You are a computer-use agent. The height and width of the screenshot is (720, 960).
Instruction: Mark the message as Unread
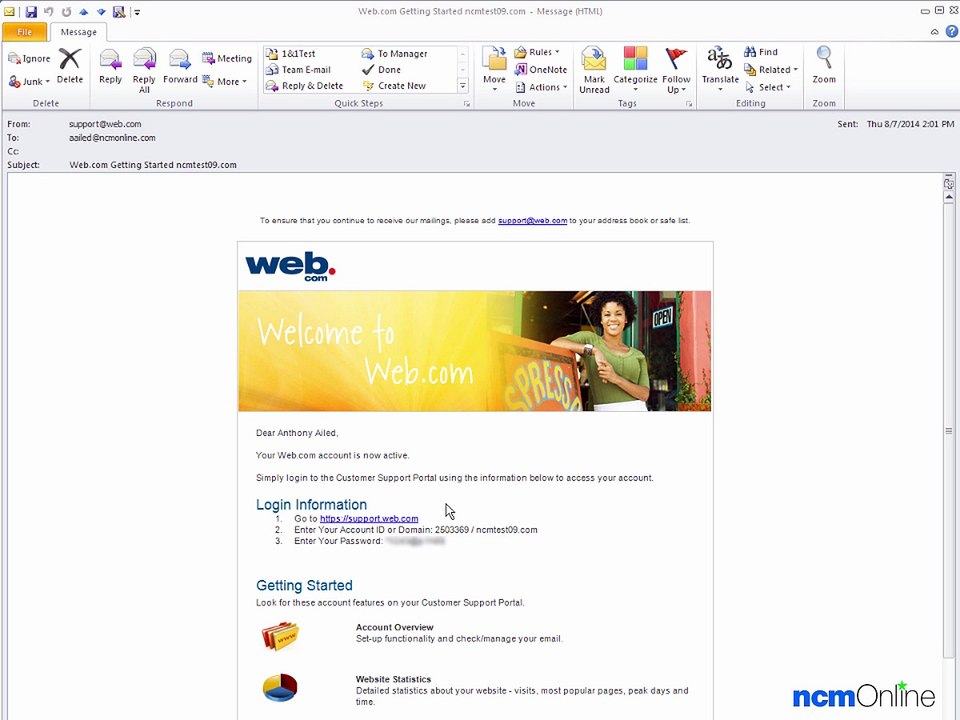pyautogui.click(x=594, y=70)
